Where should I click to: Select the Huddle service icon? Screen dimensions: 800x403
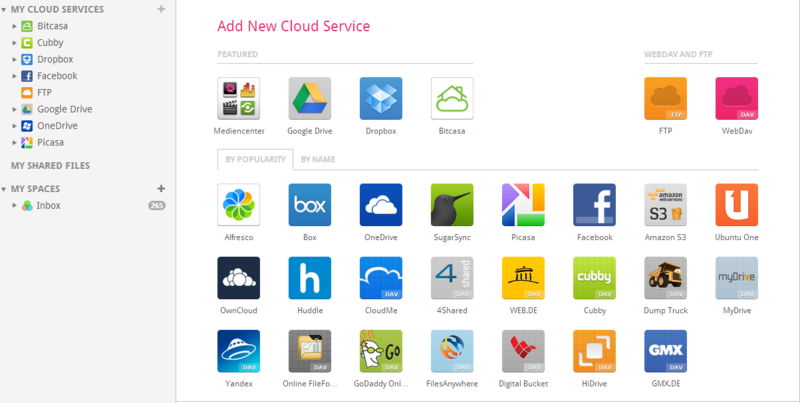tap(310, 278)
